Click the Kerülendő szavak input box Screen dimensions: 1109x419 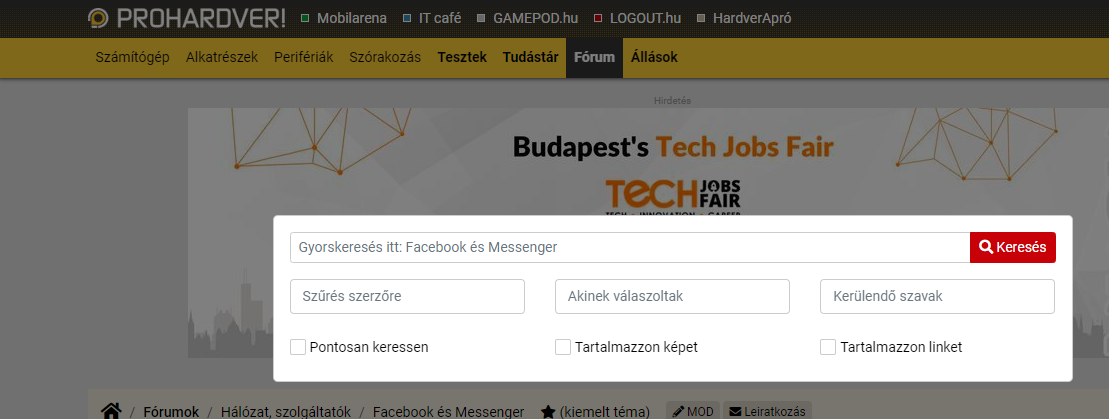(937, 297)
